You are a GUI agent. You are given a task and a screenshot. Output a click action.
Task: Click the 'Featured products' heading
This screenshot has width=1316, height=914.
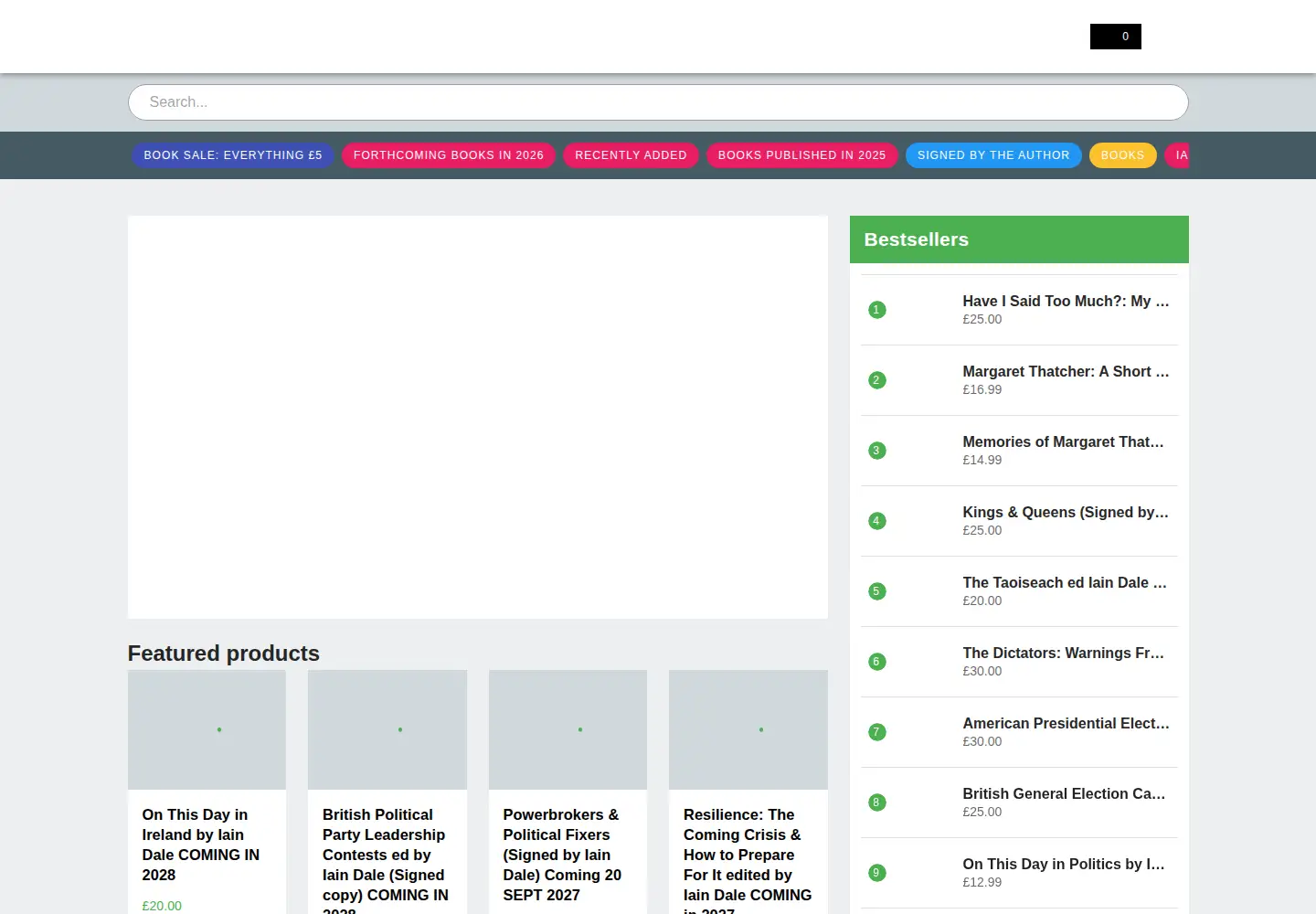pyautogui.click(x=224, y=654)
